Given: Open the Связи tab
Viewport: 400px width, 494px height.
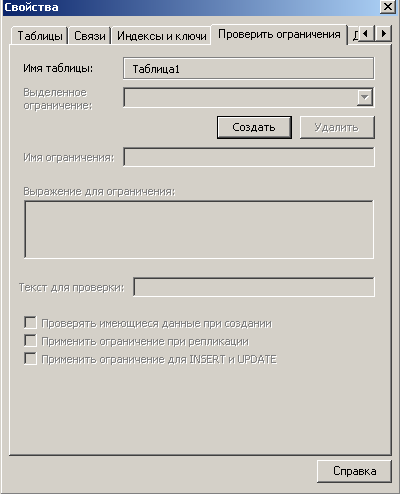Looking at the screenshot, I should click(90, 36).
